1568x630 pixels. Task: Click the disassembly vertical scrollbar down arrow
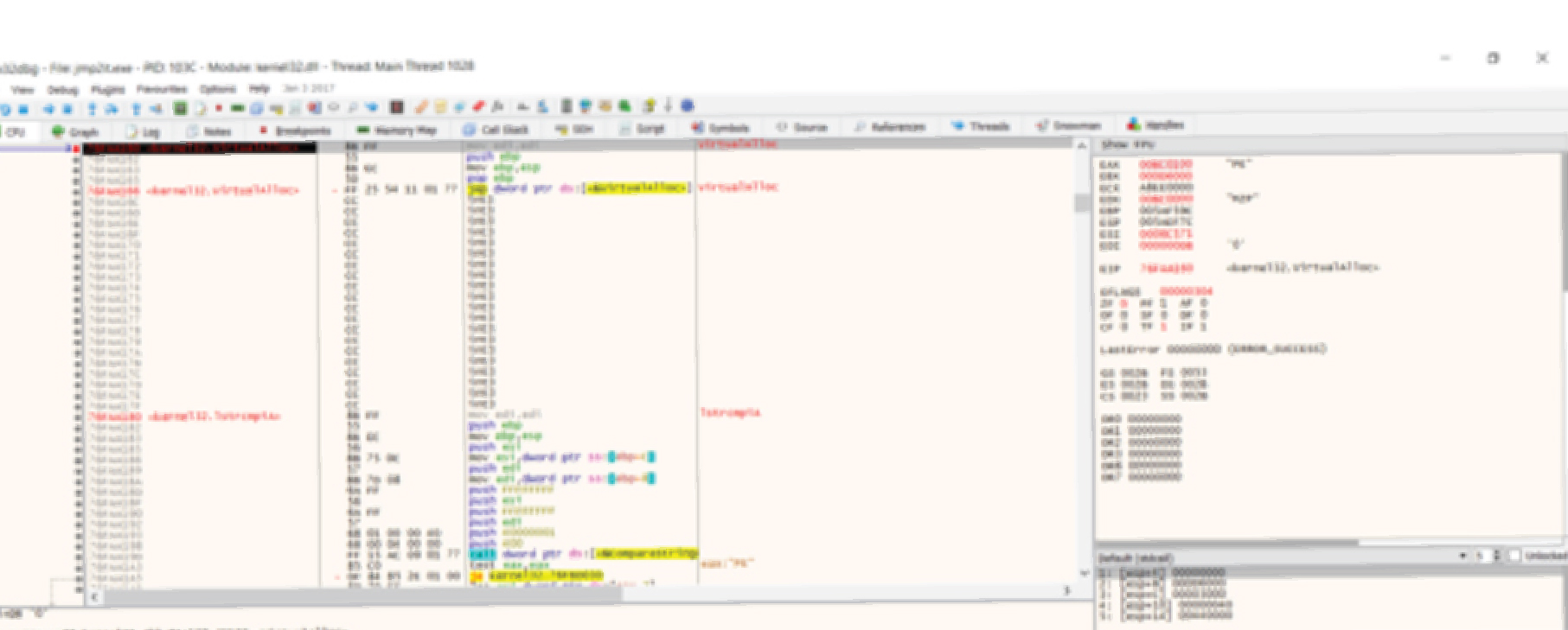click(x=1083, y=573)
